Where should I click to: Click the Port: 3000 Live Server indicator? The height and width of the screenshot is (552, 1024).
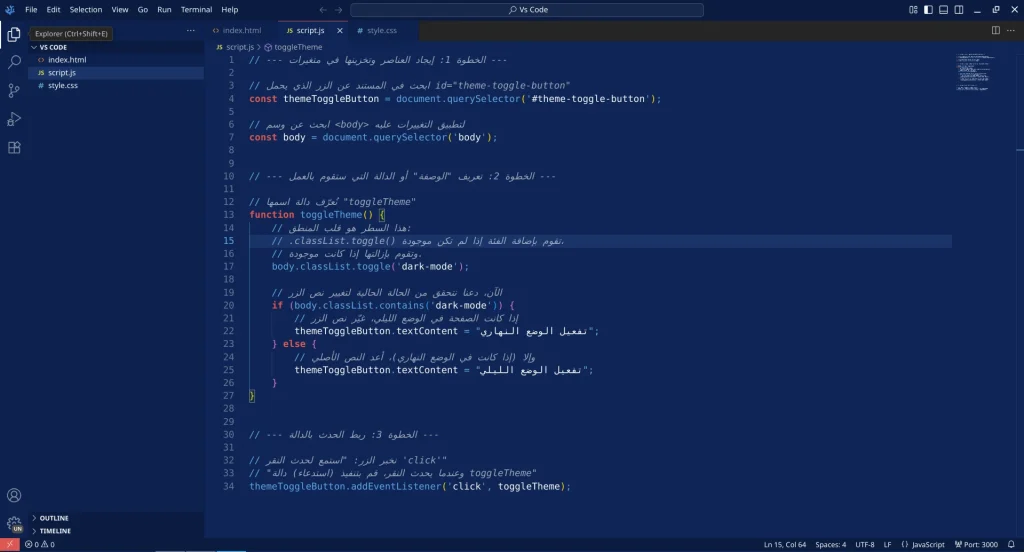pyautogui.click(x=976, y=544)
